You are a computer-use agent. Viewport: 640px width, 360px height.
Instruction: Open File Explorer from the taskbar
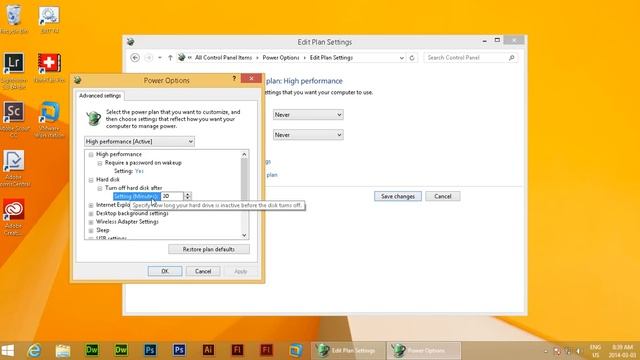point(63,350)
